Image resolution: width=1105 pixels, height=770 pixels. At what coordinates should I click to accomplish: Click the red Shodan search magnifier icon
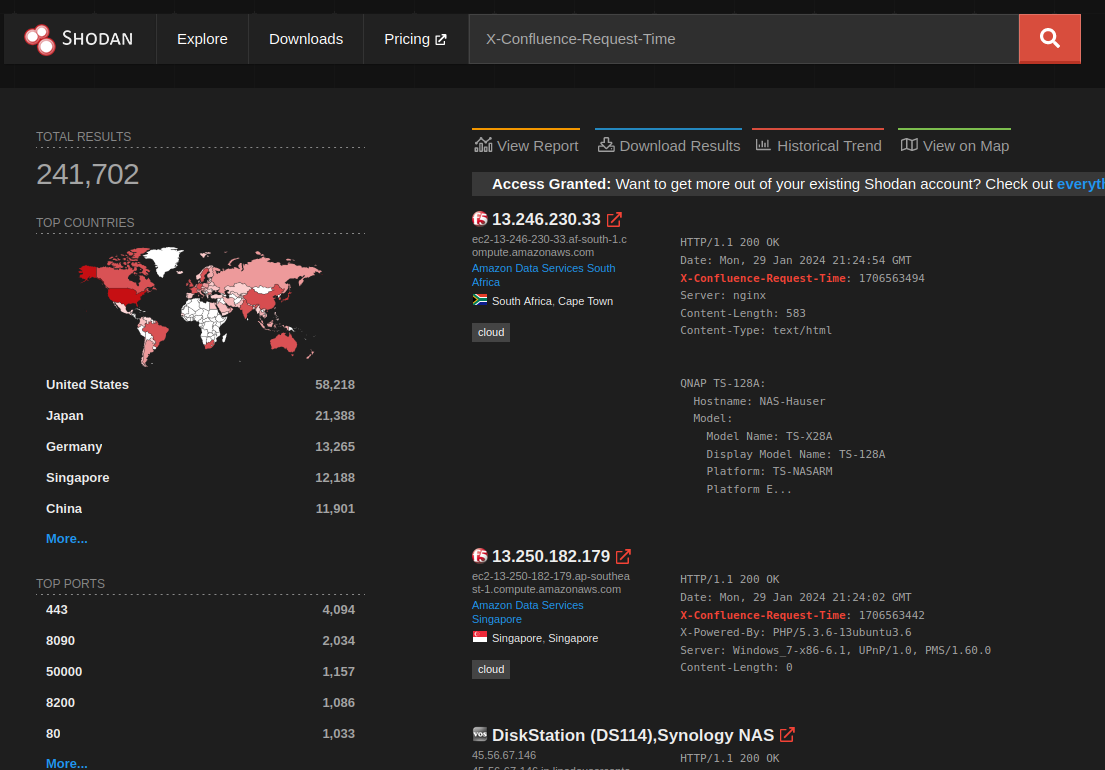pos(1049,38)
